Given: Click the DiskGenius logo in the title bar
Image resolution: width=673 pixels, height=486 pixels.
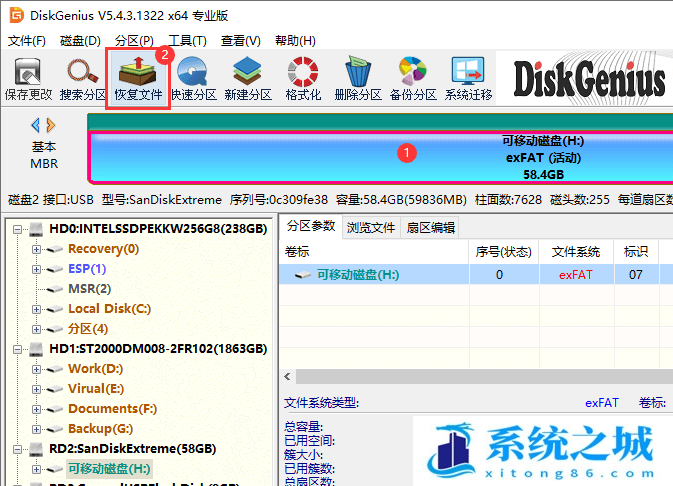Looking at the screenshot, I should tap(17, 15).
